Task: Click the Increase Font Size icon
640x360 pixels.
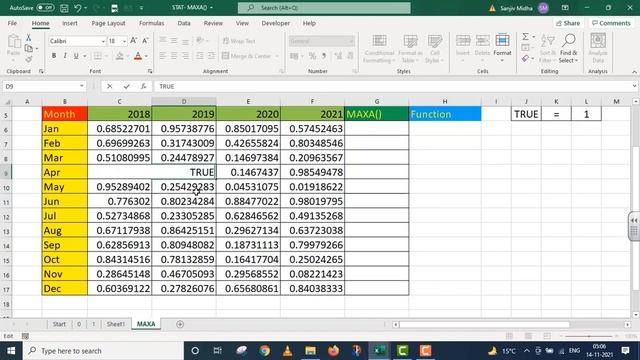Action: click(133, 41)
